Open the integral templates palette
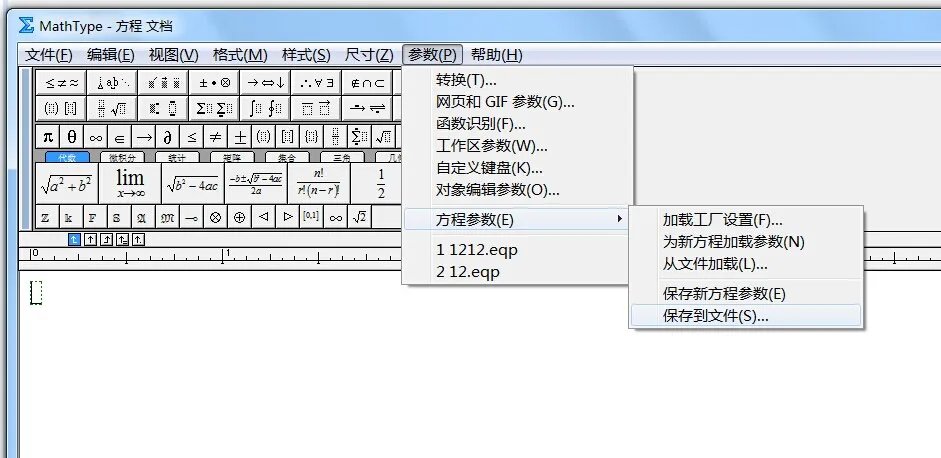The image size is (941, 458). (265, 109)
